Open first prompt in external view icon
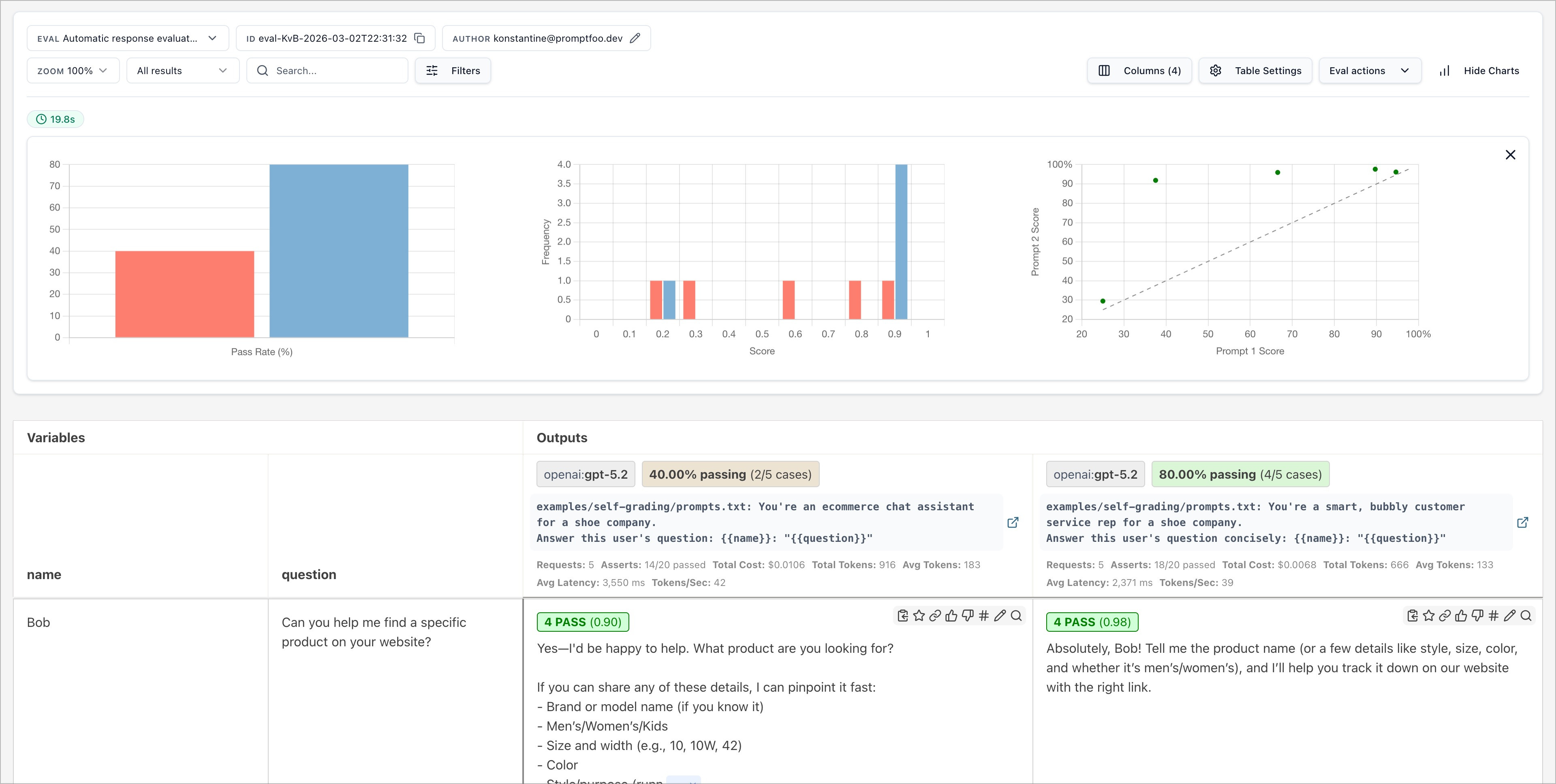 (1013, 522)
